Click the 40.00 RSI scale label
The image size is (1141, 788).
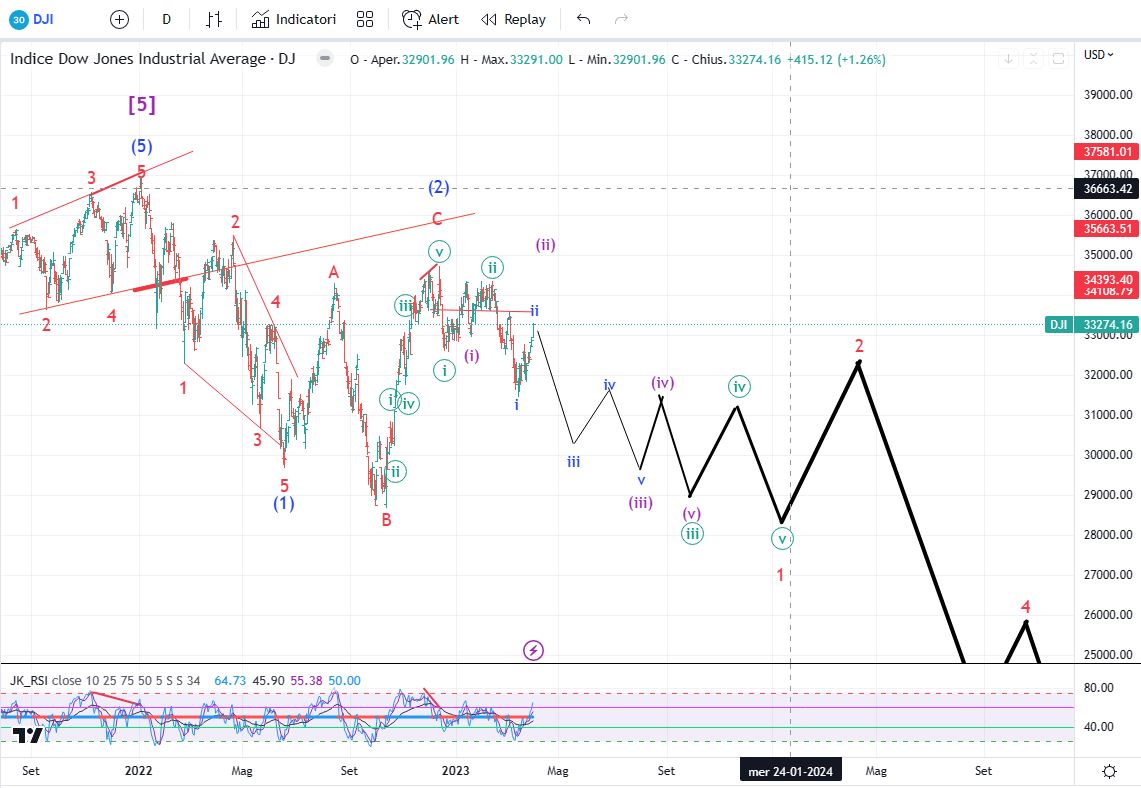point(1099,726)
